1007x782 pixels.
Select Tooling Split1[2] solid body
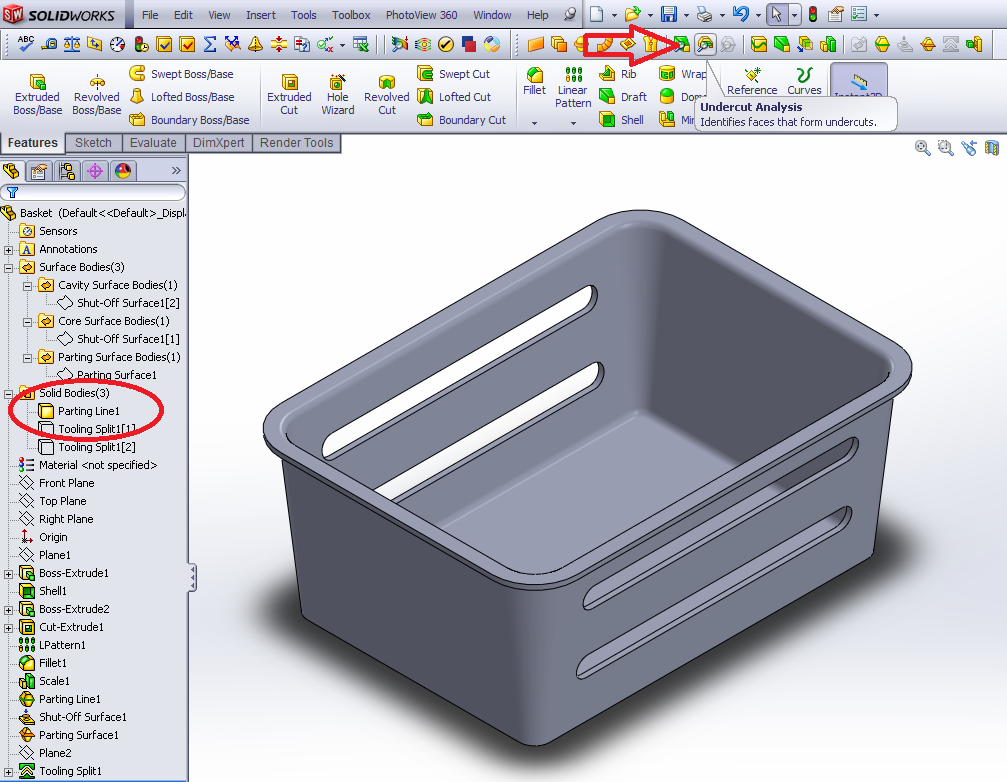tap(87, 447)
